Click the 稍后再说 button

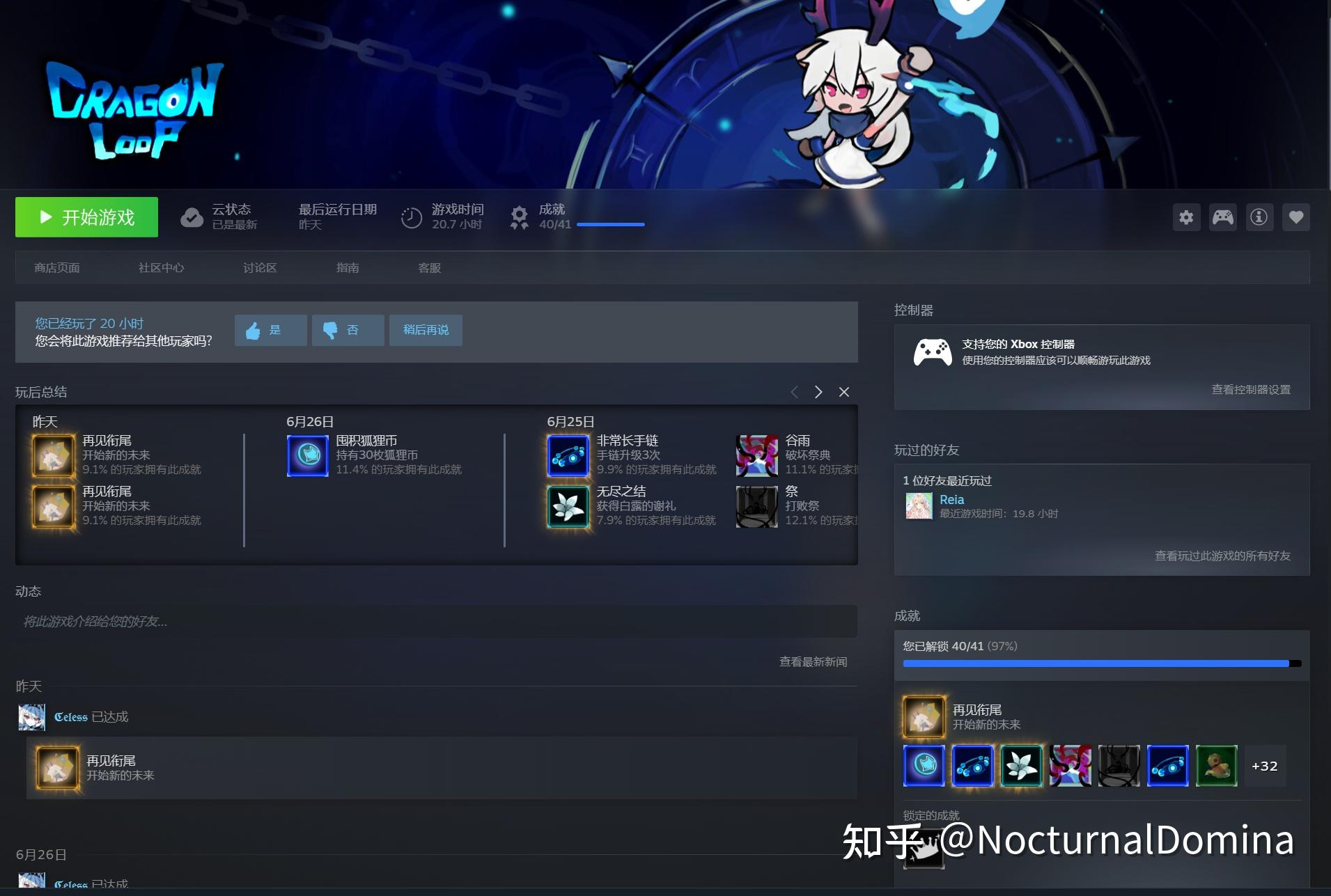pos(426,330)
